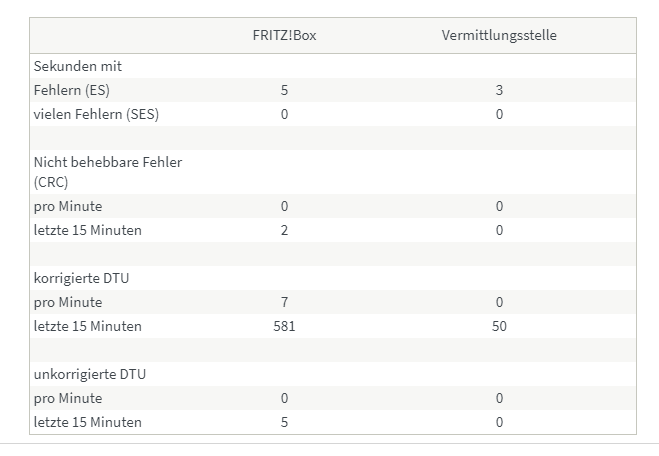The width and height of the screenshot is (659, 456).
Task: Select the korrigierte DTU heading
Action: (81, 278)
